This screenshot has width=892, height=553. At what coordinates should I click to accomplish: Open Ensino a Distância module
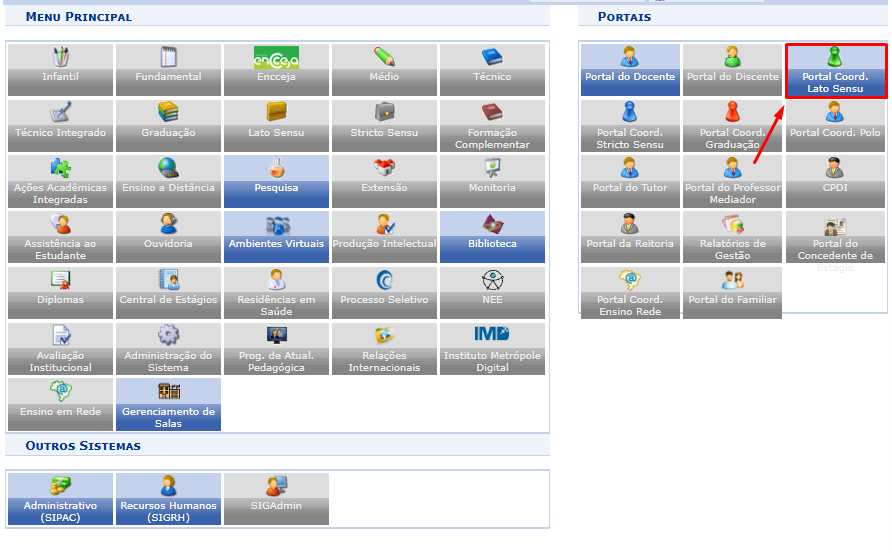pyautogui.click(x=168, y=181)
